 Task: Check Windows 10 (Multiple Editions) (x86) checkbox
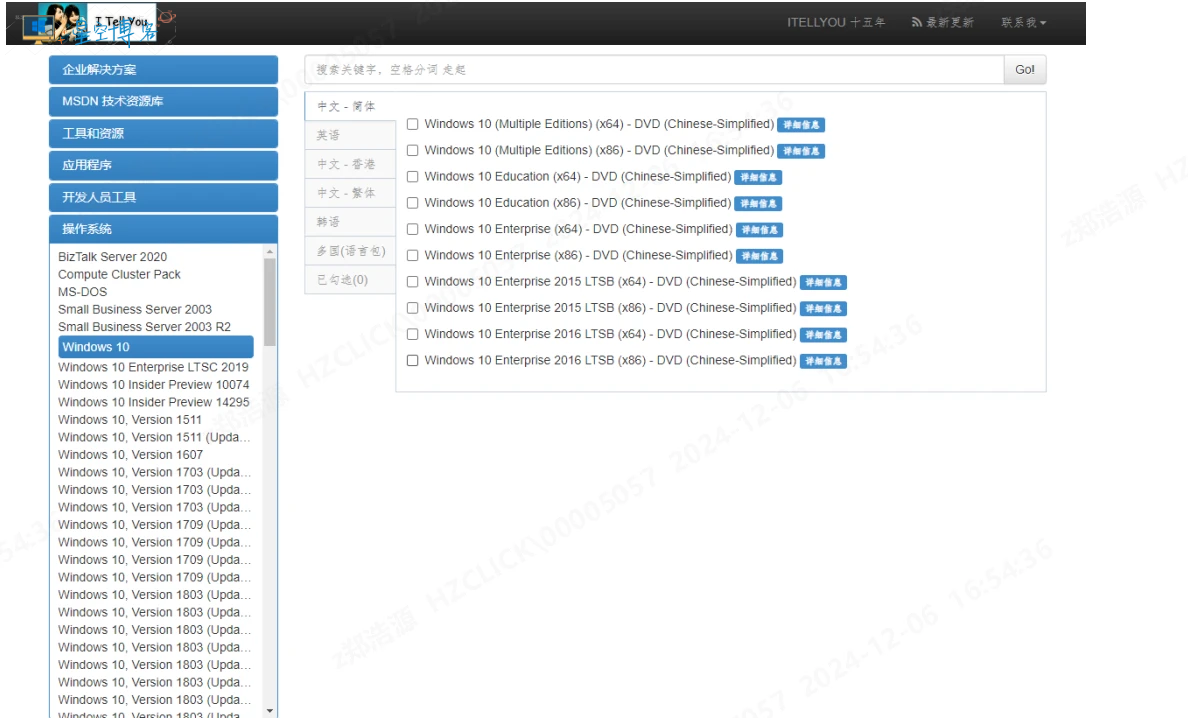coord(413,151)
